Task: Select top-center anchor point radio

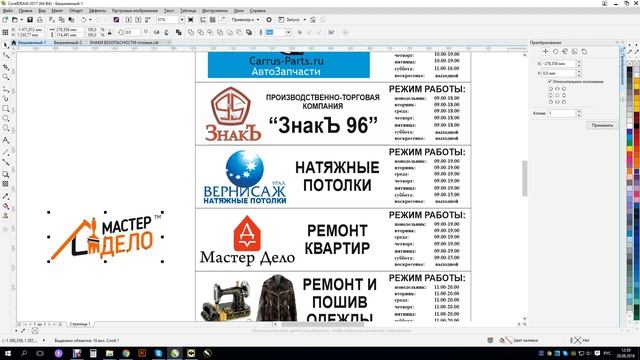Action: (557, 89)
